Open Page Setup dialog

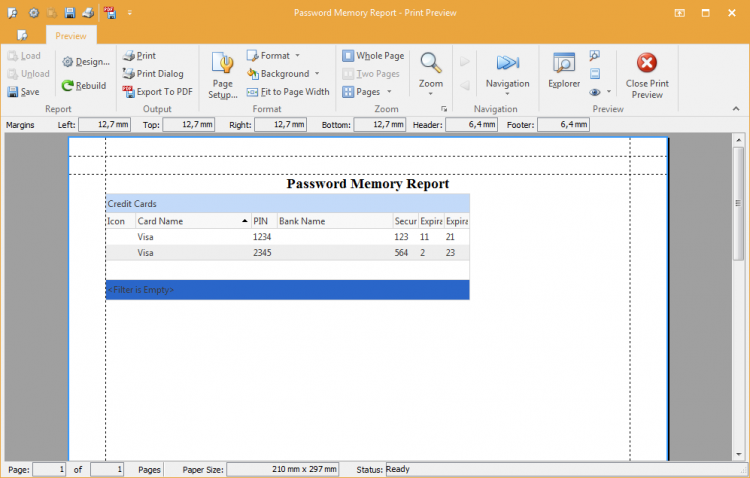pos(222,75)
